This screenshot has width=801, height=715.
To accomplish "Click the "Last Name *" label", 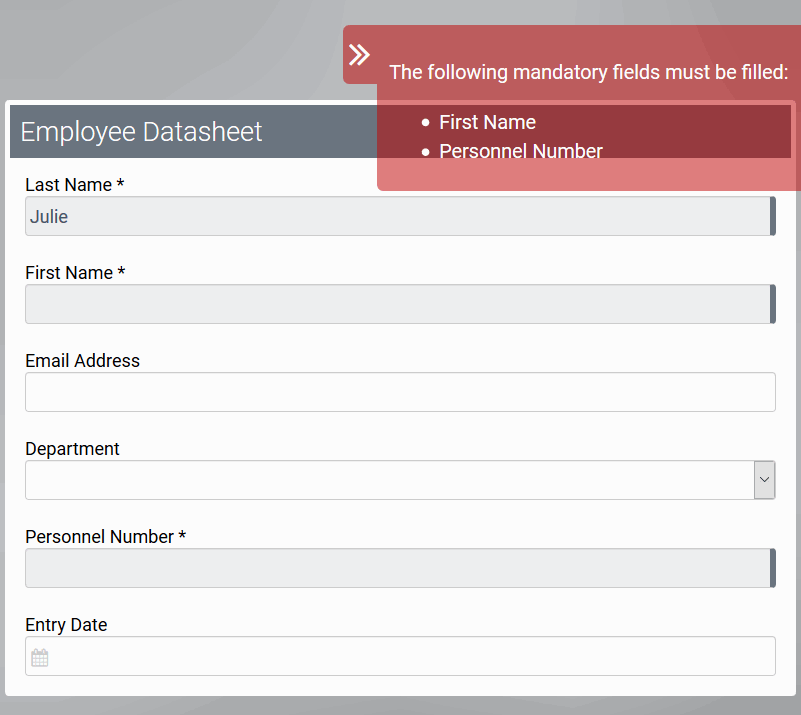I will pos(75,184).
